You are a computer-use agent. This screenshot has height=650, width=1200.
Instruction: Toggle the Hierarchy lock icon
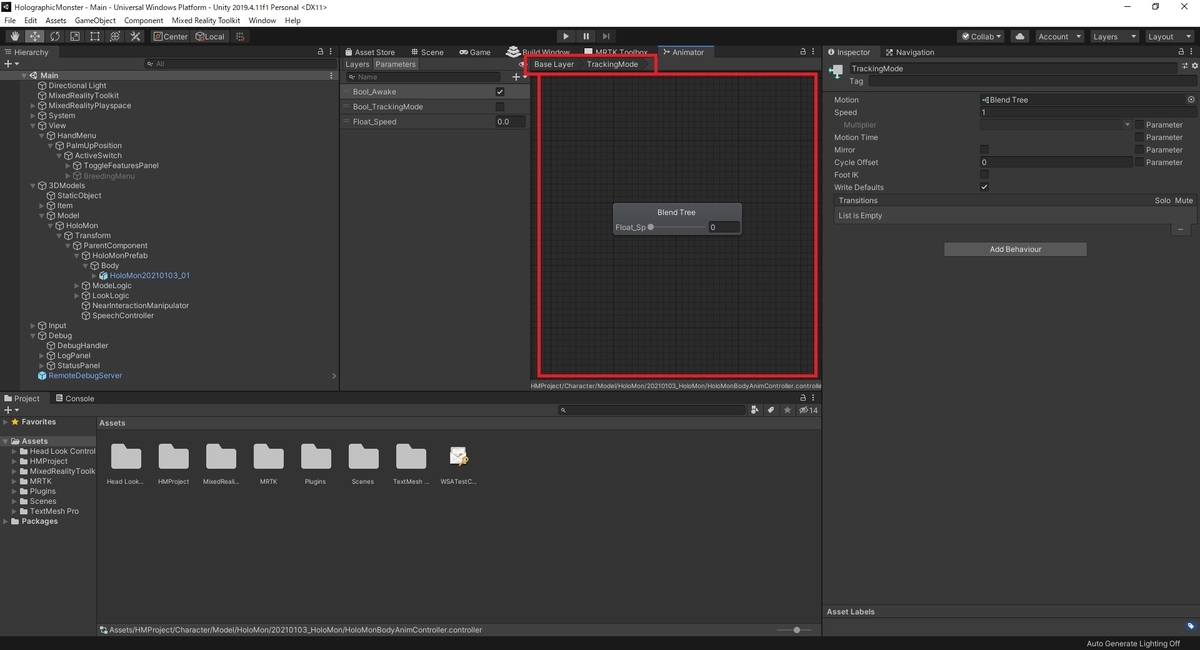point(320,52)
